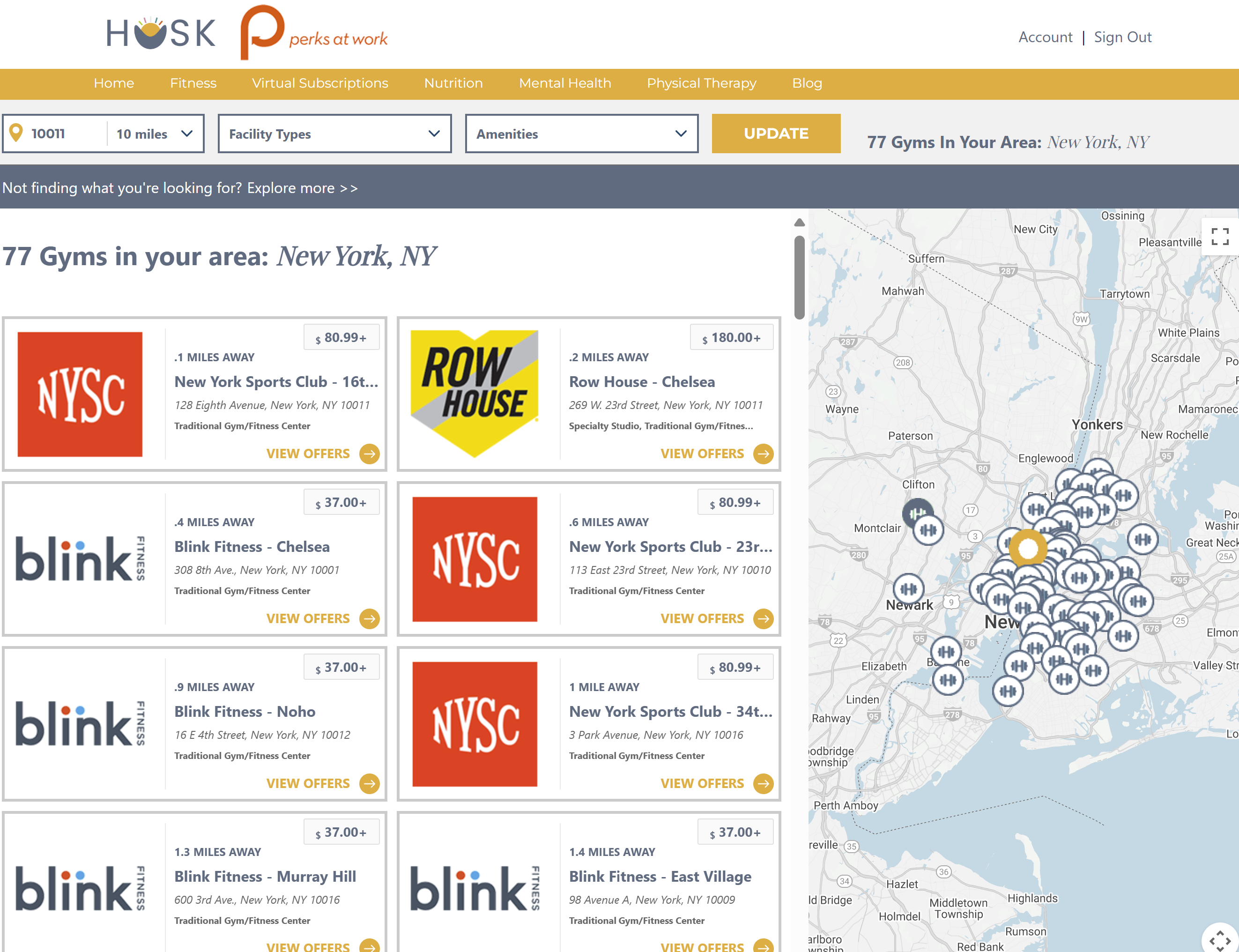Open Virtual Subscriptions menu
1239x952 pixels.
(320, 83)
